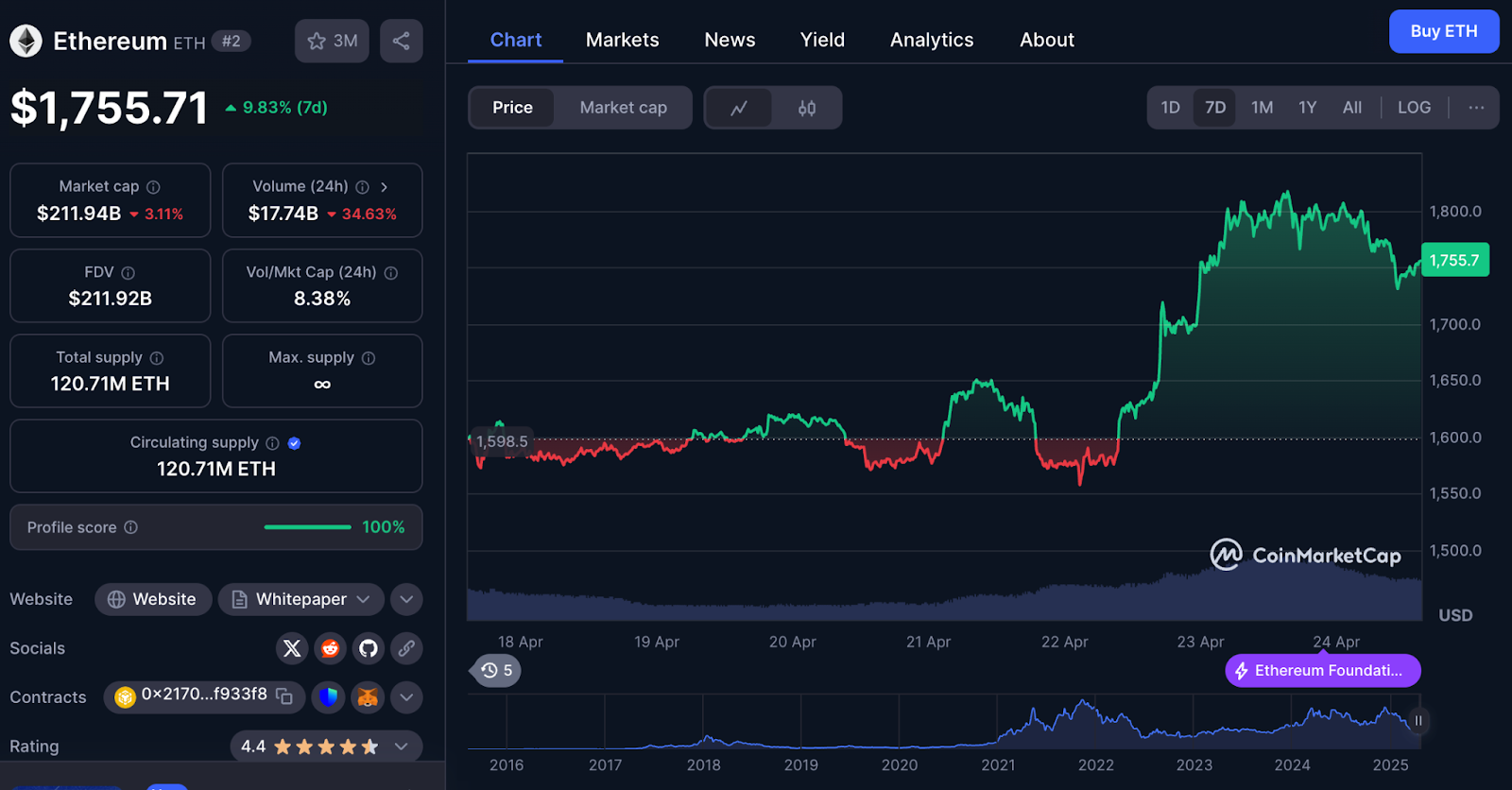Open chart more options (three dots)
The width and height of the screenshot is (1512, 790).
tap(1476, 108)
